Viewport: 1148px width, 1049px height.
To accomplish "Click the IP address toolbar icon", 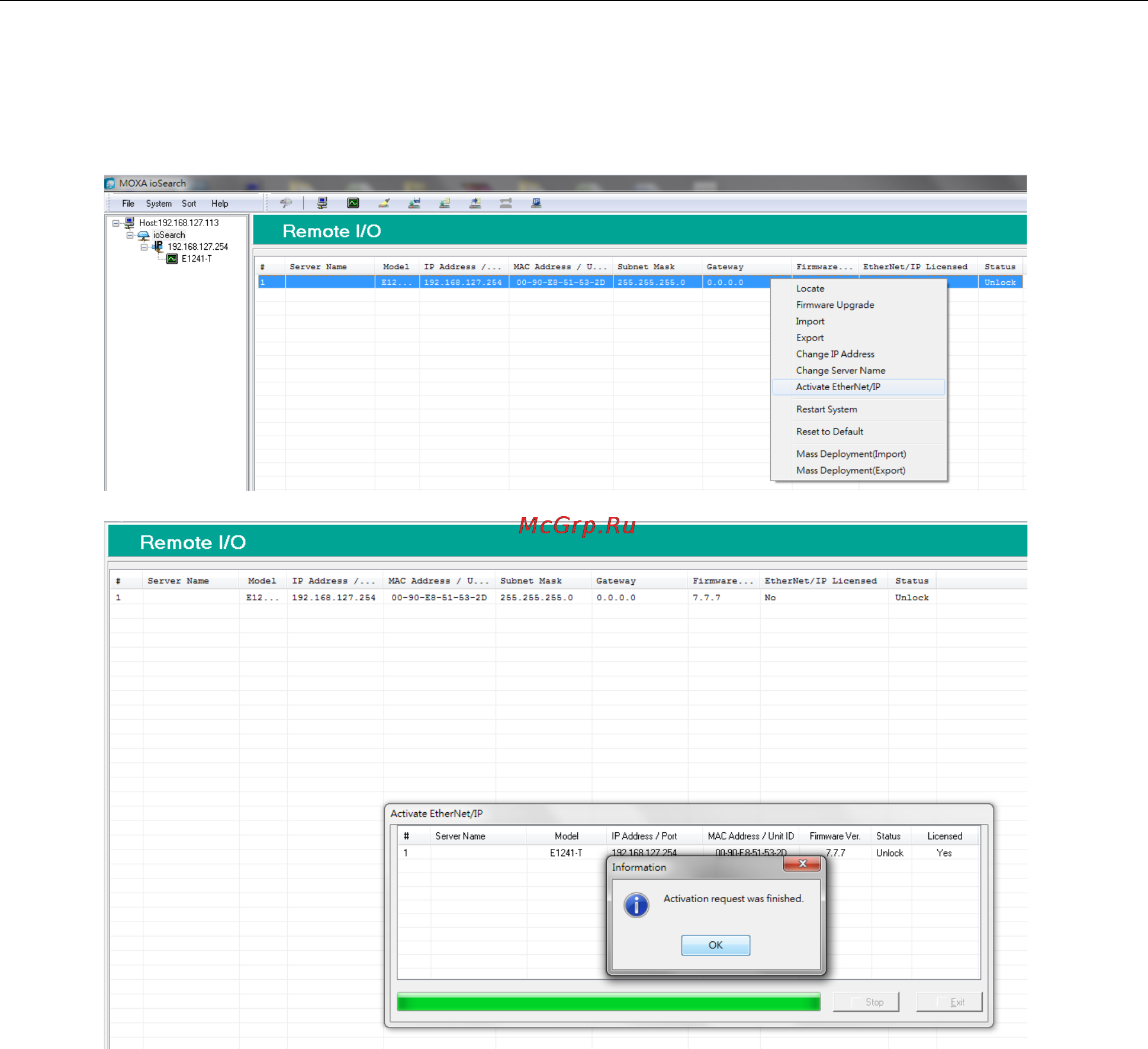I will pos(536,203).
